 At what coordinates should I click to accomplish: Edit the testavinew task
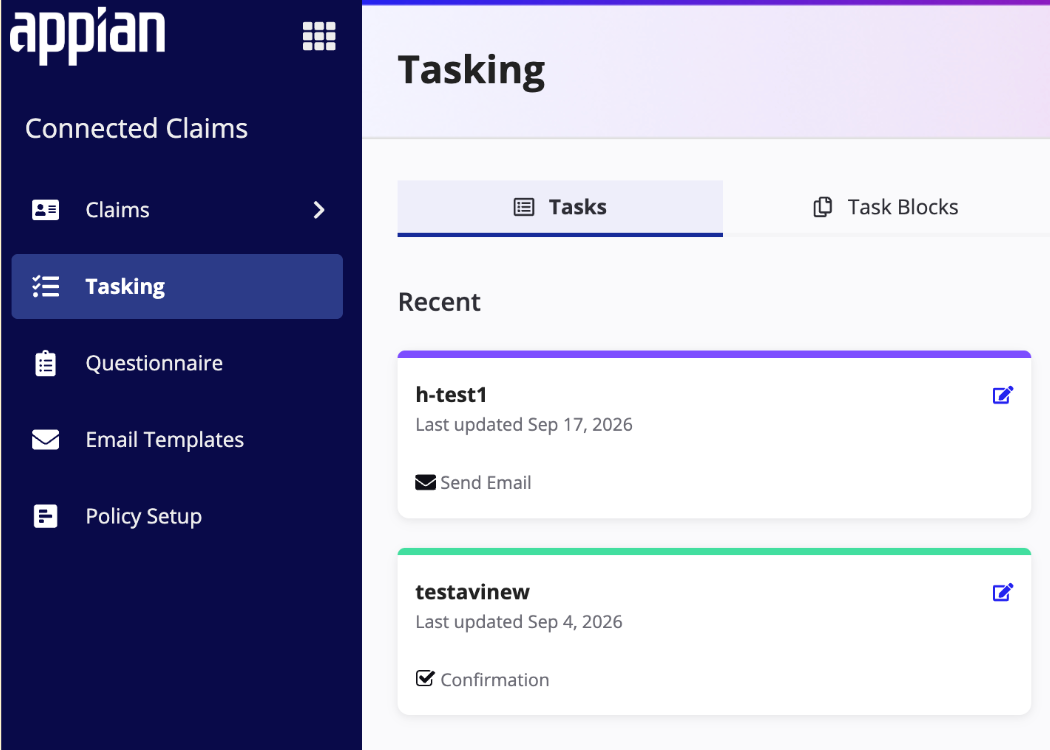1002,592
